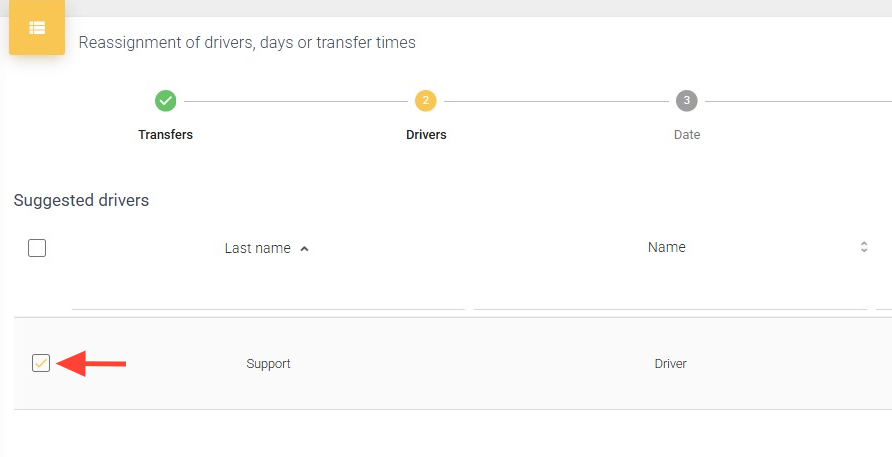Click the step 2 circle icon
892x457 pixels.
pos(426,101)
